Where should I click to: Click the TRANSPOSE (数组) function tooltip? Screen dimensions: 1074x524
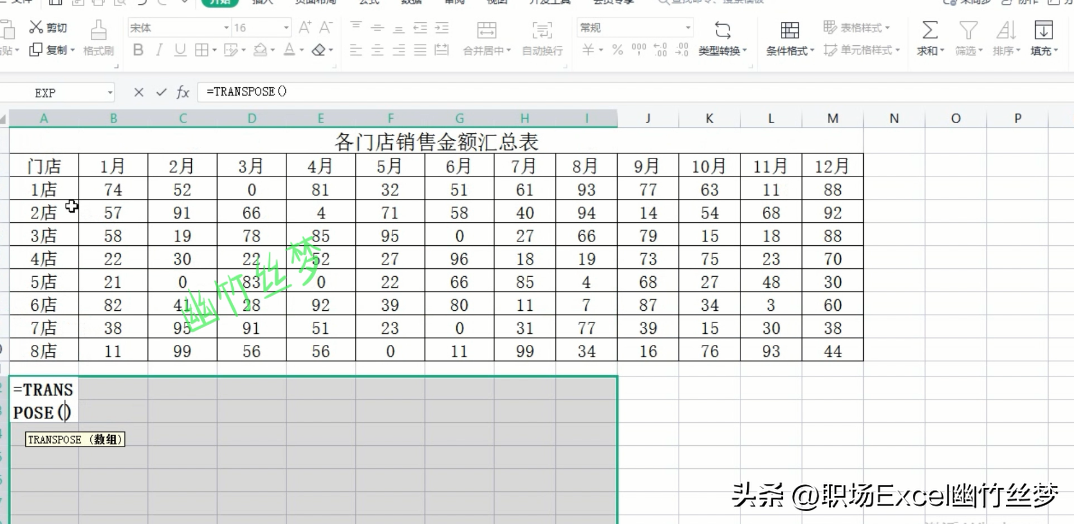pyautogui.click(x=75, y=440)
